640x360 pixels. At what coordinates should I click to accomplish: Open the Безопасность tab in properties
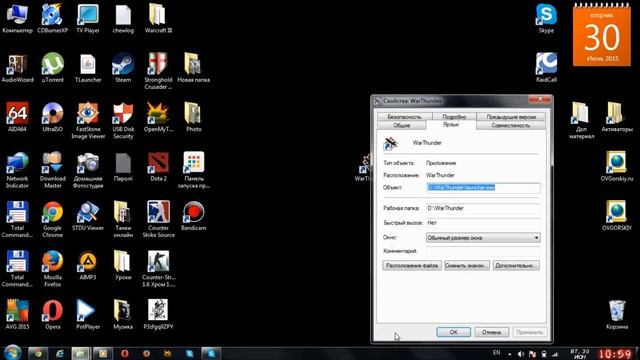(x=404, y=117)
